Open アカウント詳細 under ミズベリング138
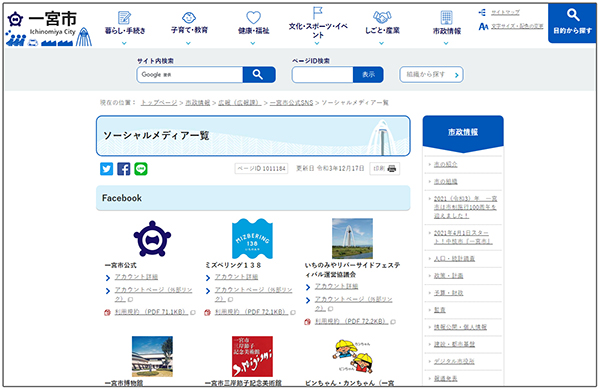 point(236,277)
